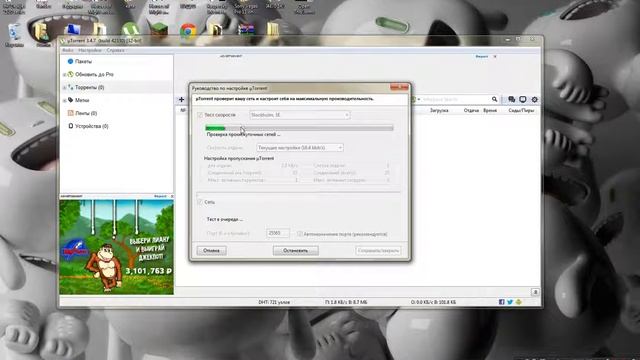Open the Recycle Bin desktop icon
Screen dimensions: 640x360
(14, 33)
